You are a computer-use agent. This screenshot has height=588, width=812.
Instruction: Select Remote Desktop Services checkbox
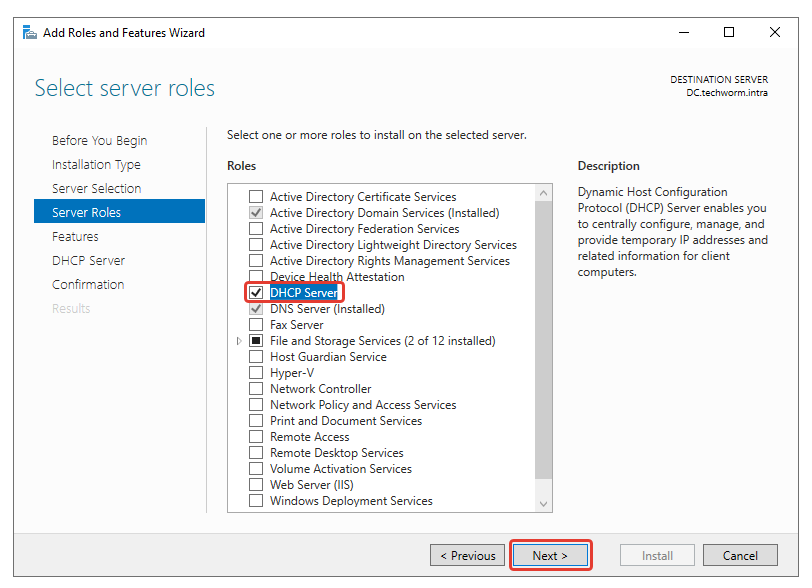point(257,453)
